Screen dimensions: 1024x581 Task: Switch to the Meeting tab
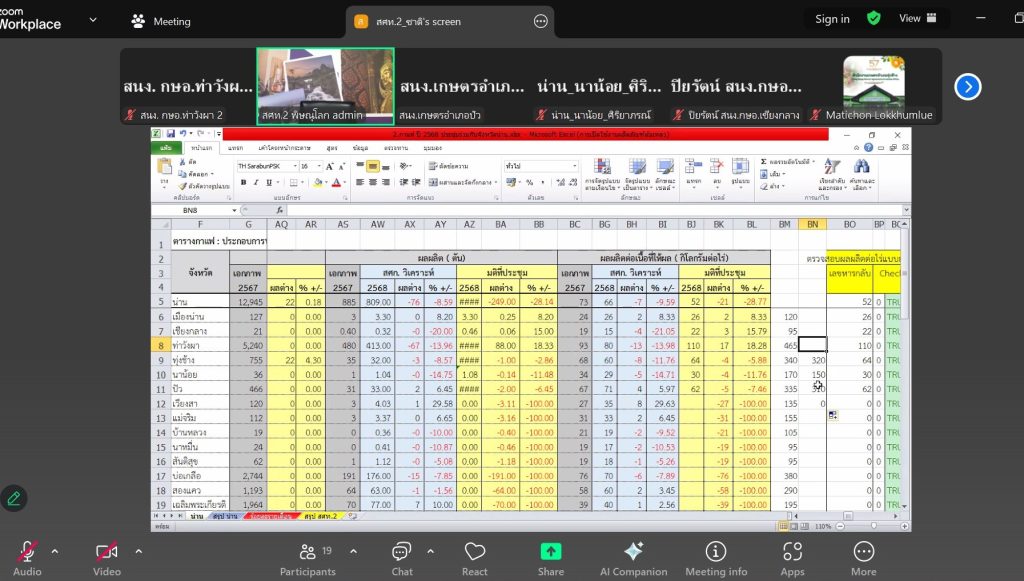161,21
